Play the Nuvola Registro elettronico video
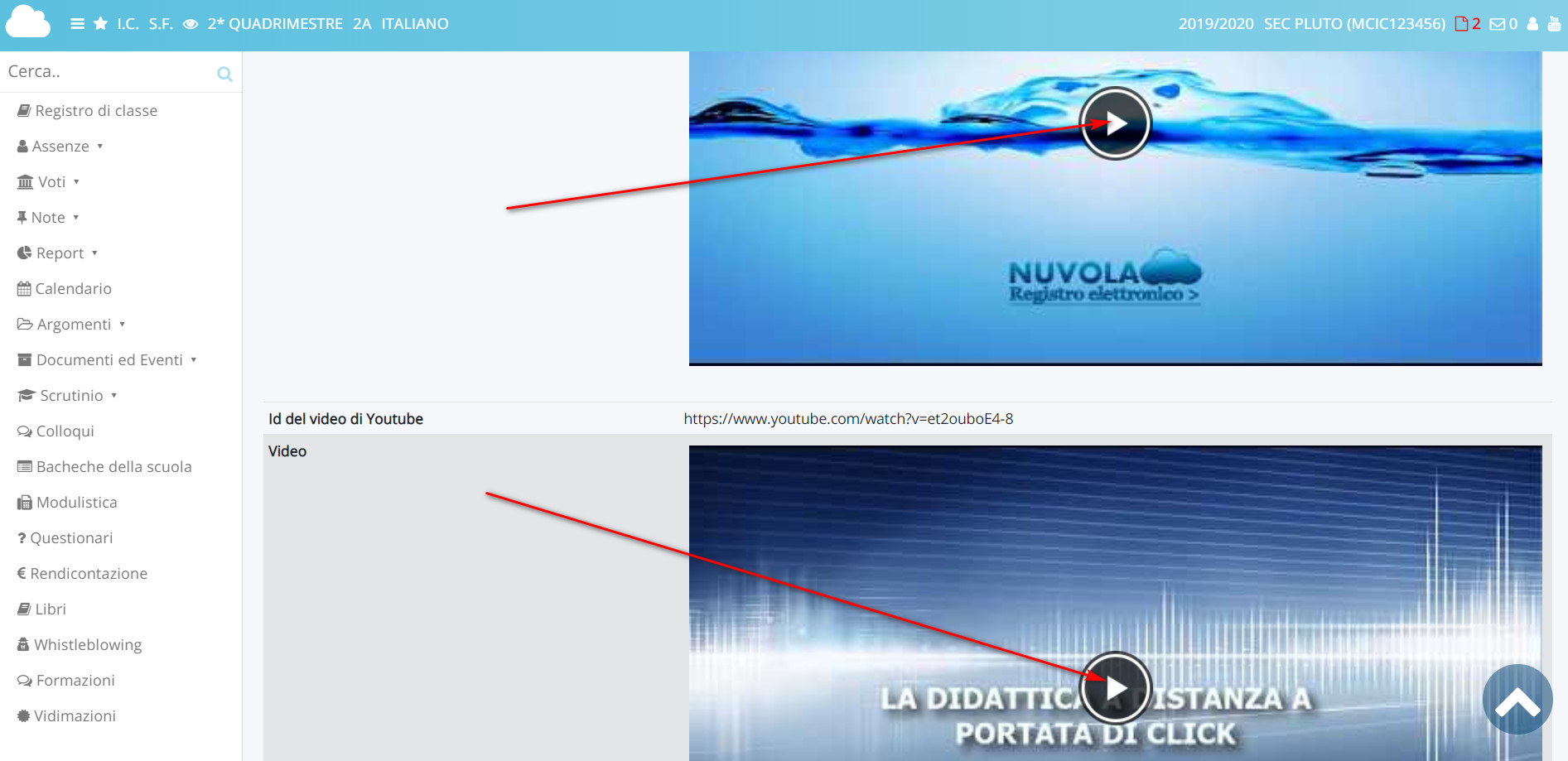The width and height of the screenshot is (1568, 761). [1115, 123]
